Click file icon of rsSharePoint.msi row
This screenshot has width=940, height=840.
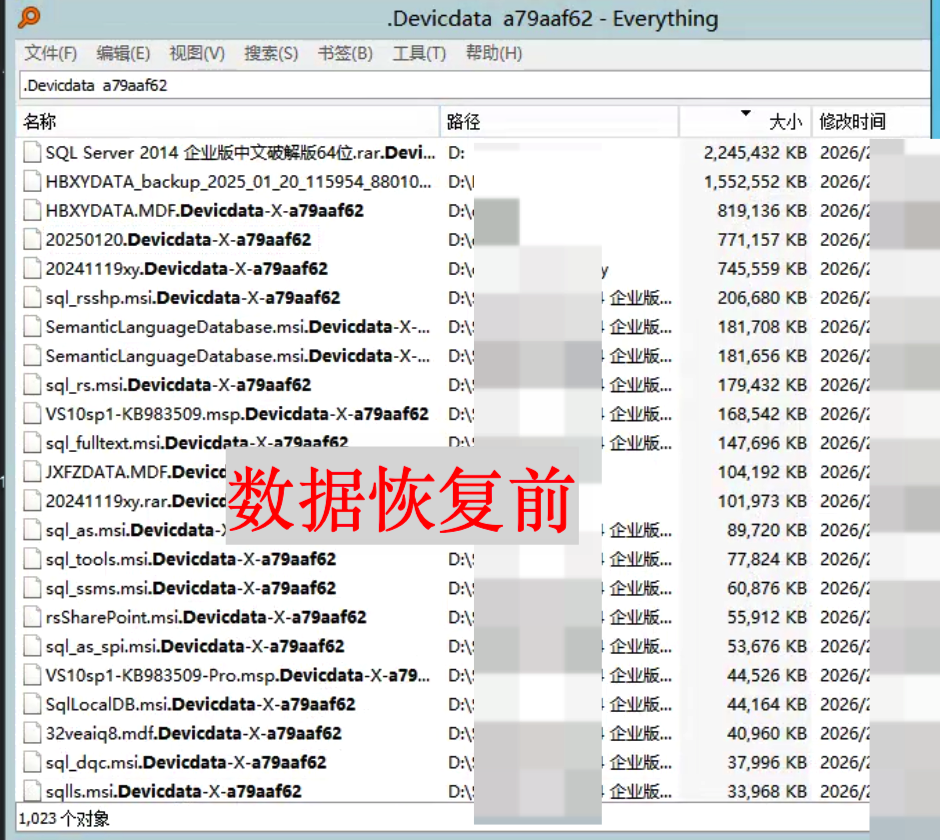tap(32, 617)
